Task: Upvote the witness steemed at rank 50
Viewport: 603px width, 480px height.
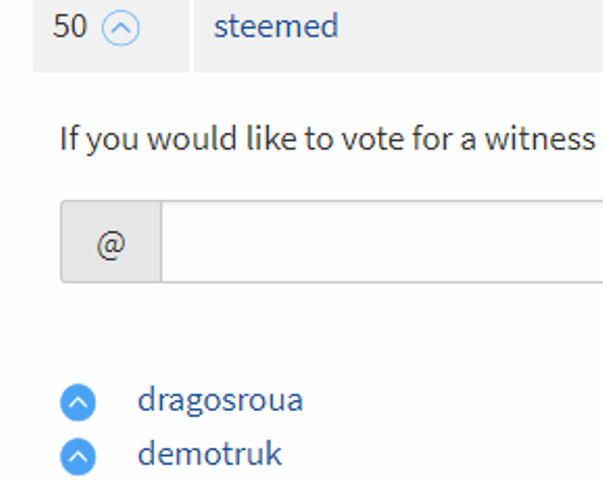Action: click(x=122, y=29)
